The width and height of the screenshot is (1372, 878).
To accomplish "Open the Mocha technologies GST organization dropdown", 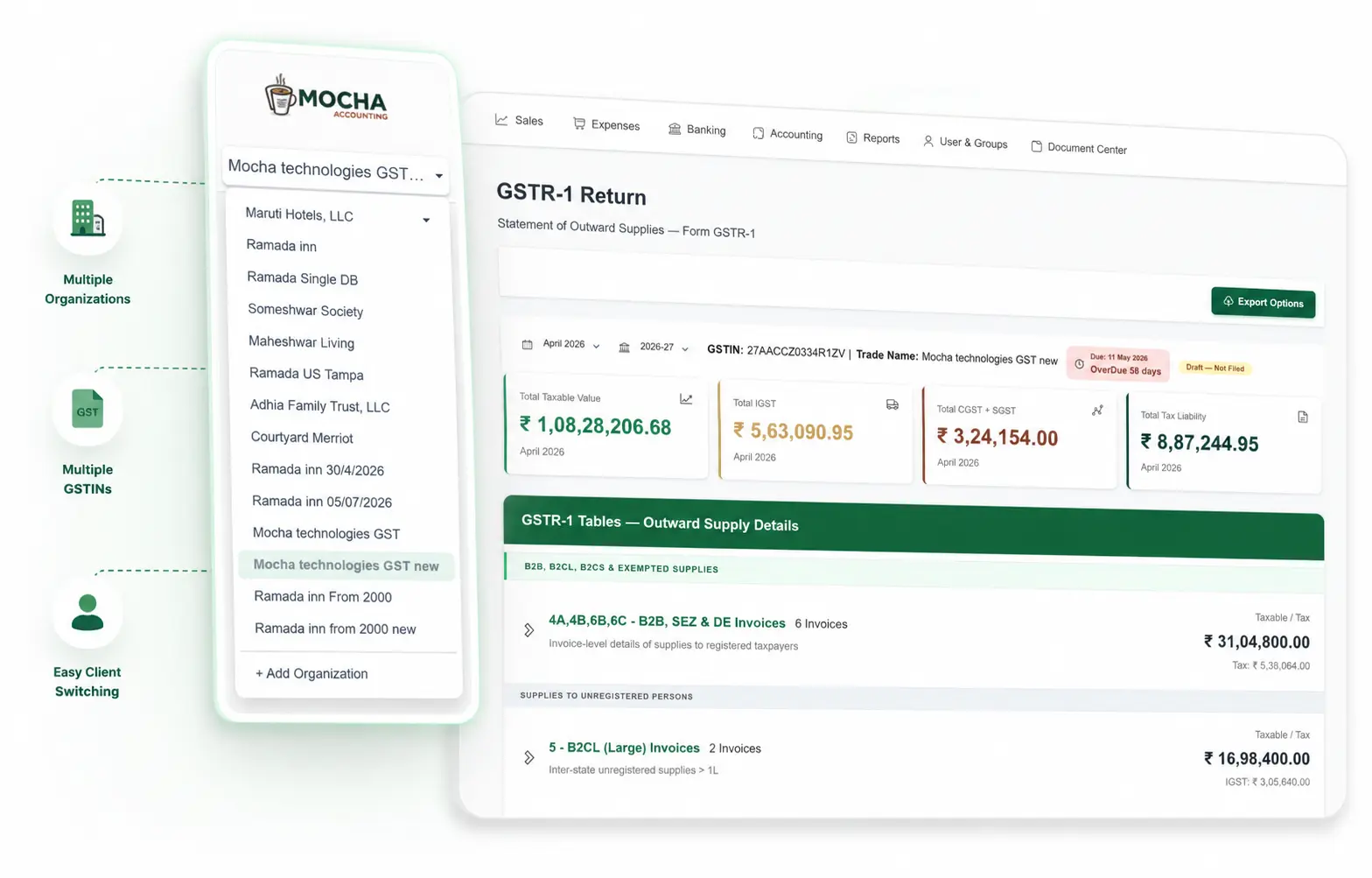I will [x=336, y=170].
